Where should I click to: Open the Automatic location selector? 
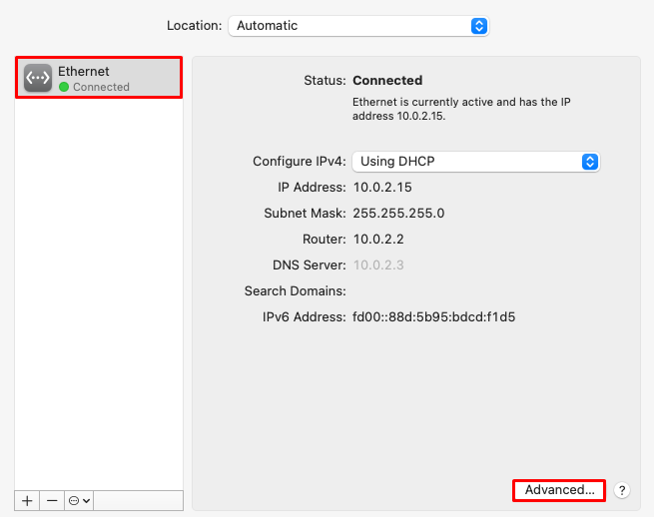click(x=359, y=26)
